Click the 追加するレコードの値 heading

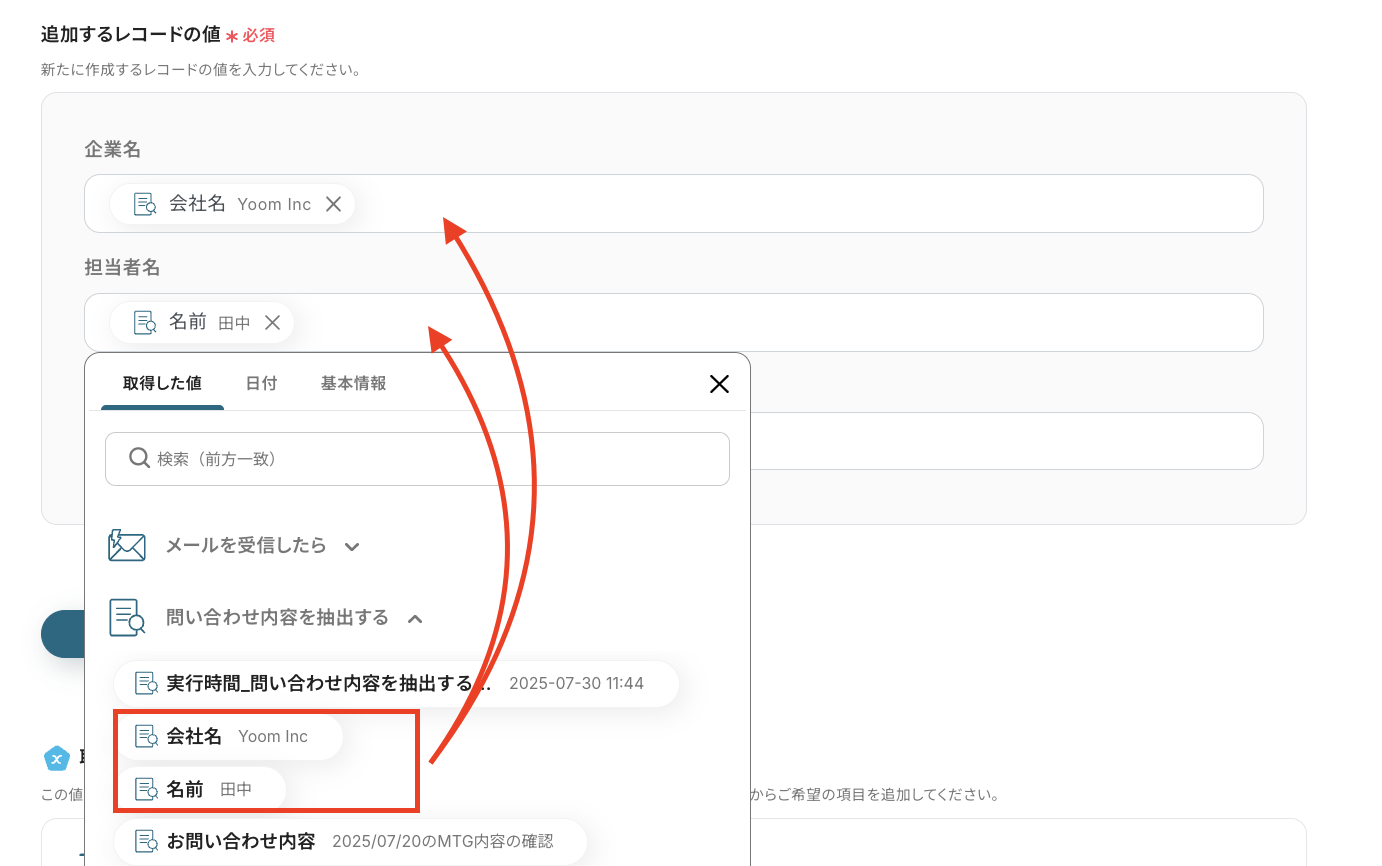(130, 34)
